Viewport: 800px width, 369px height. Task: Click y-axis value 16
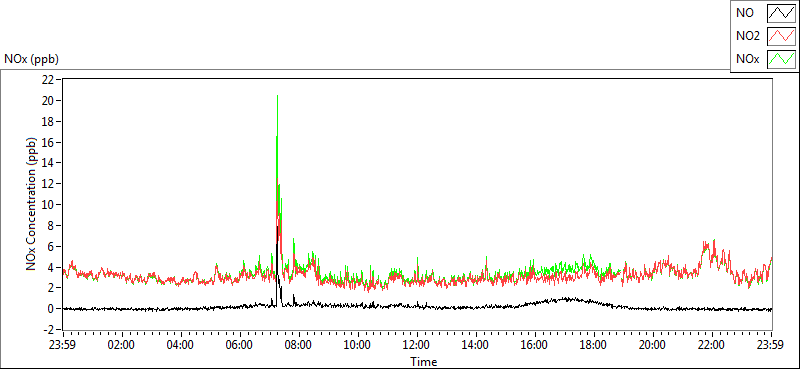pos(48,142)
